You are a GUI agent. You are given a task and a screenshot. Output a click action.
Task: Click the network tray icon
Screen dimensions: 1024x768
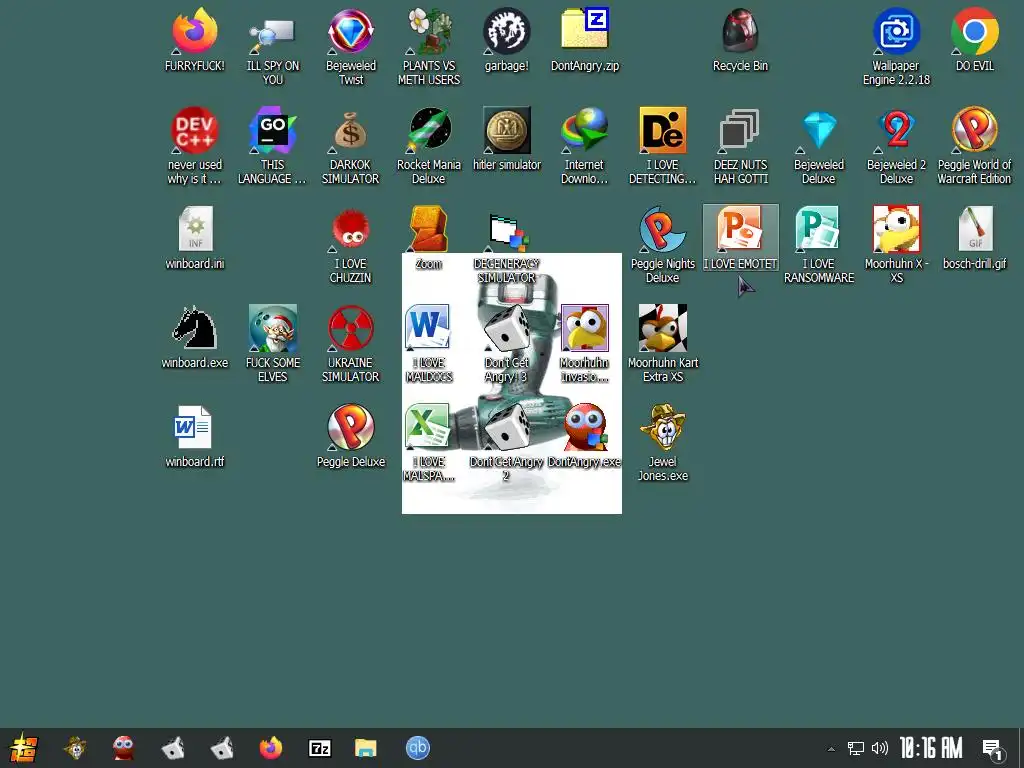tap(856, 748)
